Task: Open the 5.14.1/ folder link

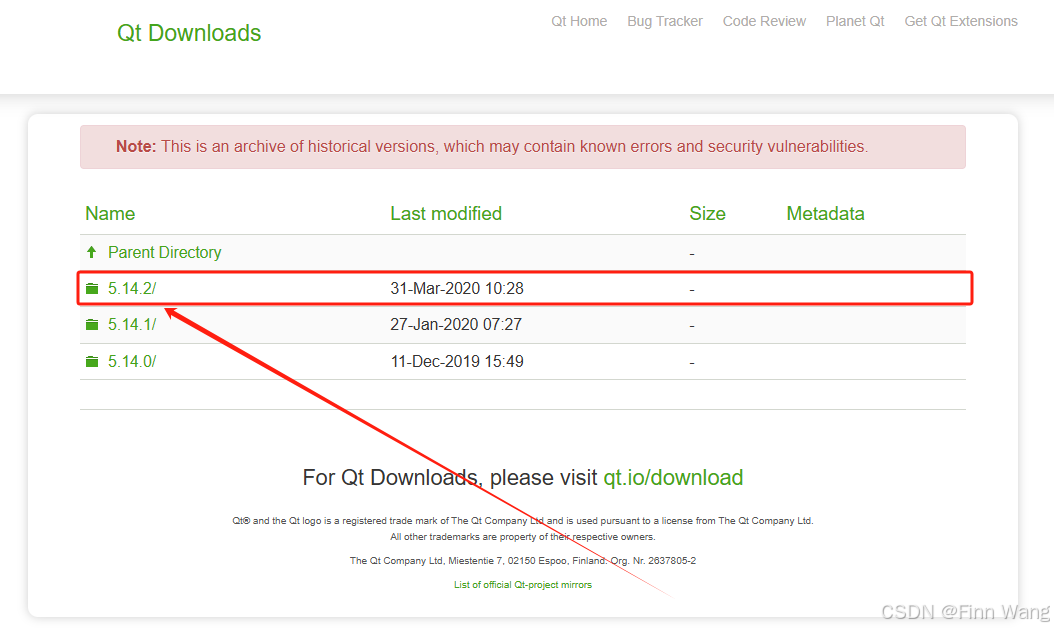Action: tap(132, 325)
